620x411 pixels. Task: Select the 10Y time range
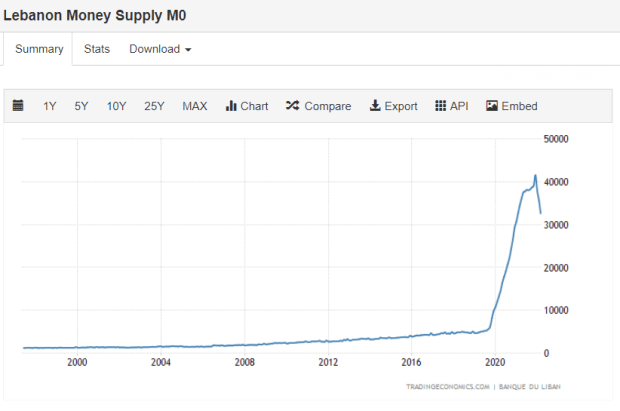click(x=116, y=106)
